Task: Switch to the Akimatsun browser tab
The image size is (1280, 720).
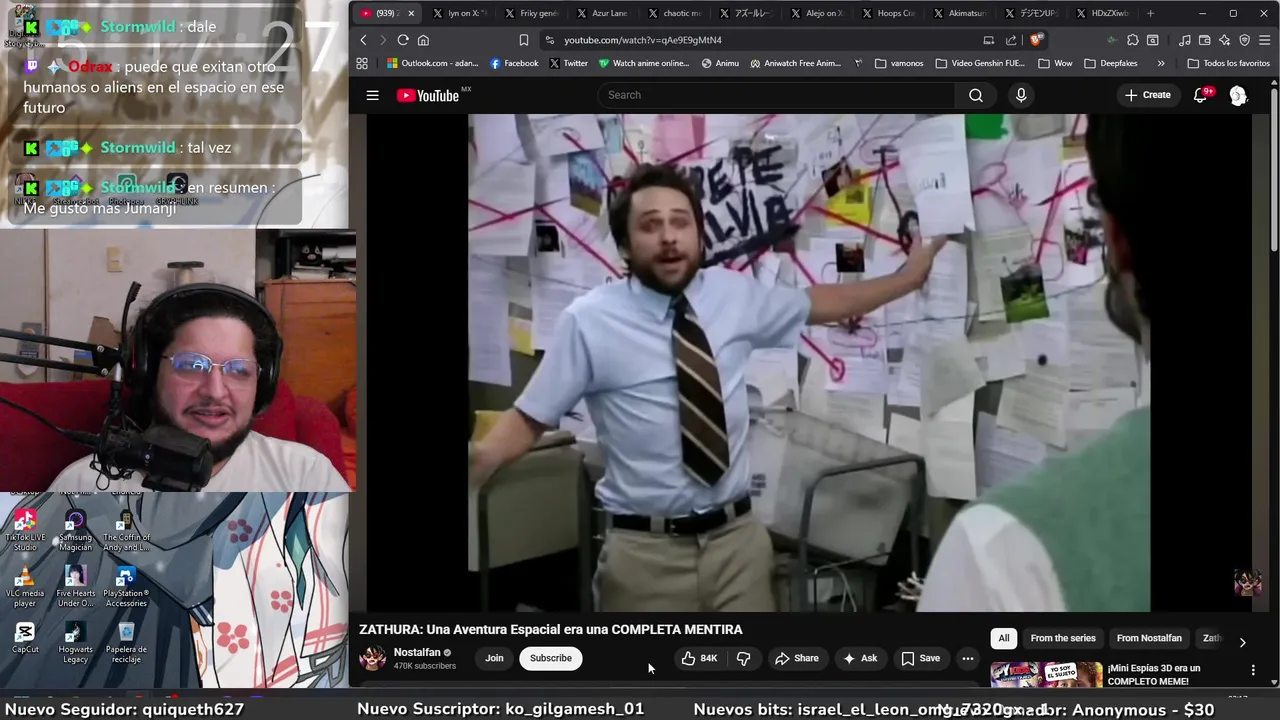Action: pos(958,13)
